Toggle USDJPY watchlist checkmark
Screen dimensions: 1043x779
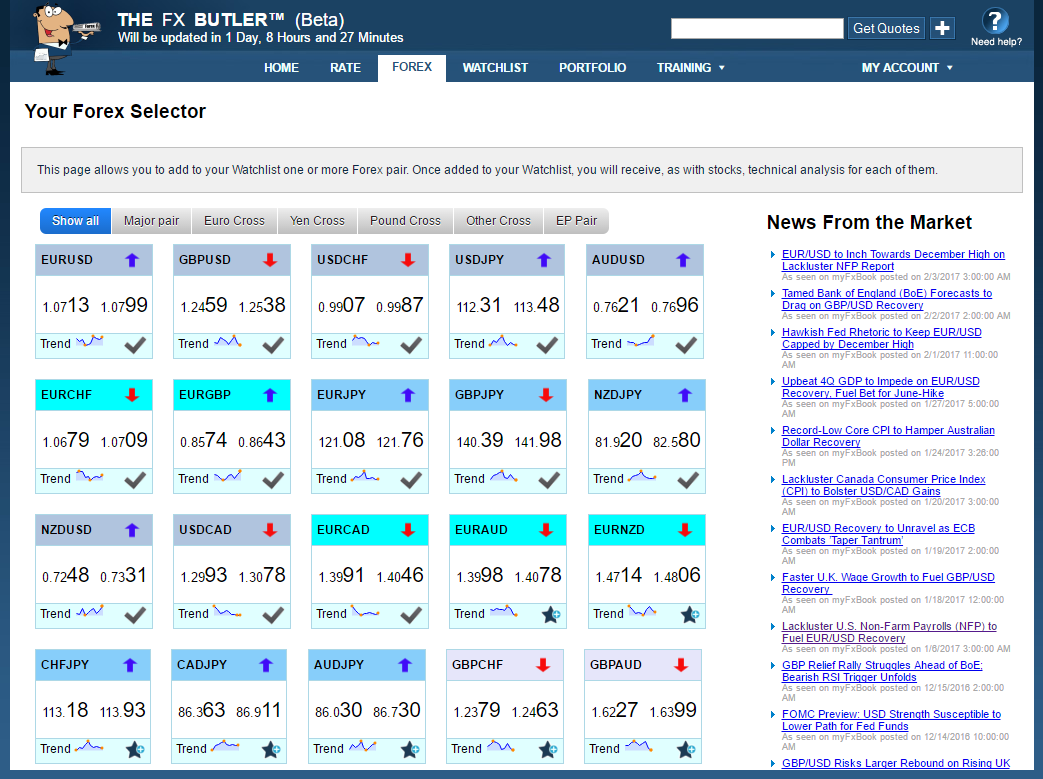tap(547, 345)
